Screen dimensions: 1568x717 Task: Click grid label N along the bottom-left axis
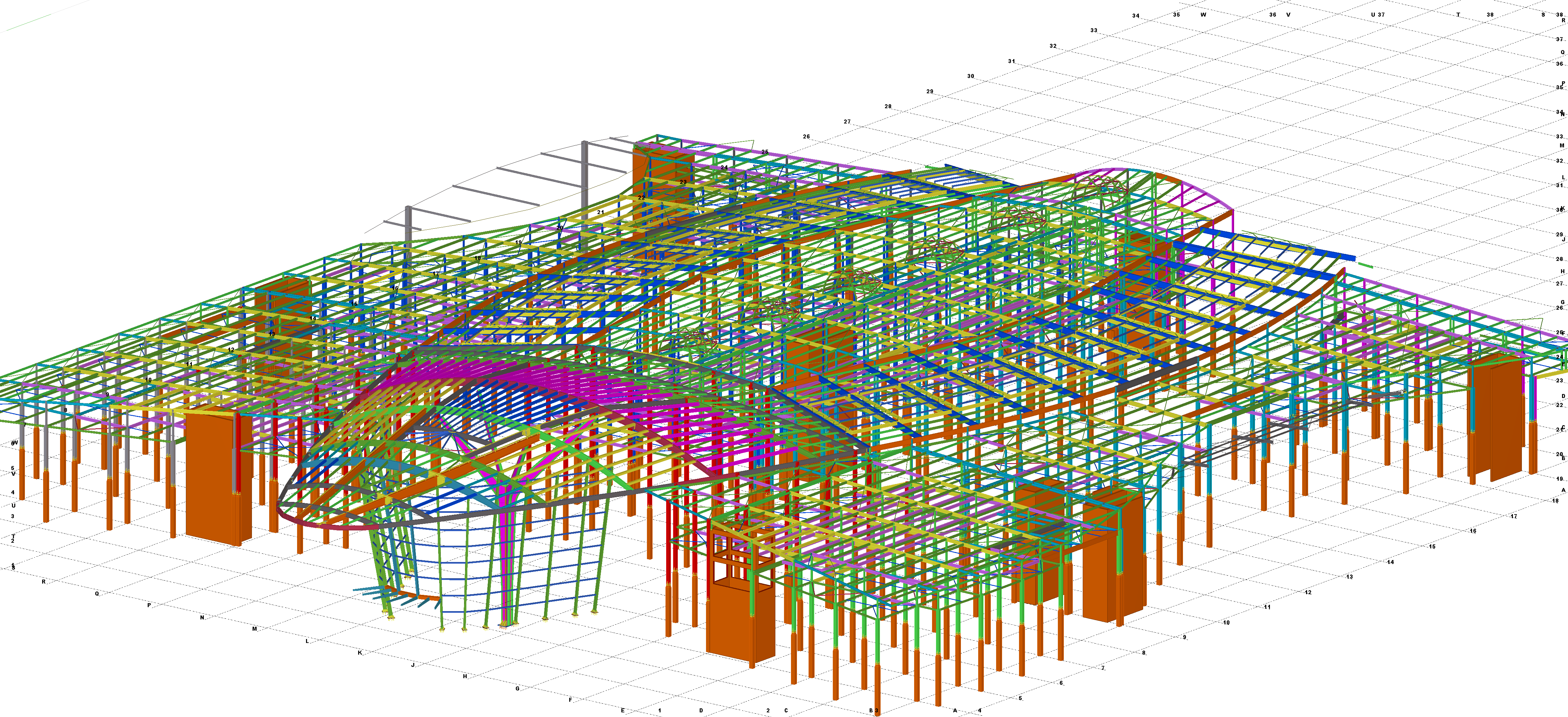pyautogui.click(x=202, y=617)
